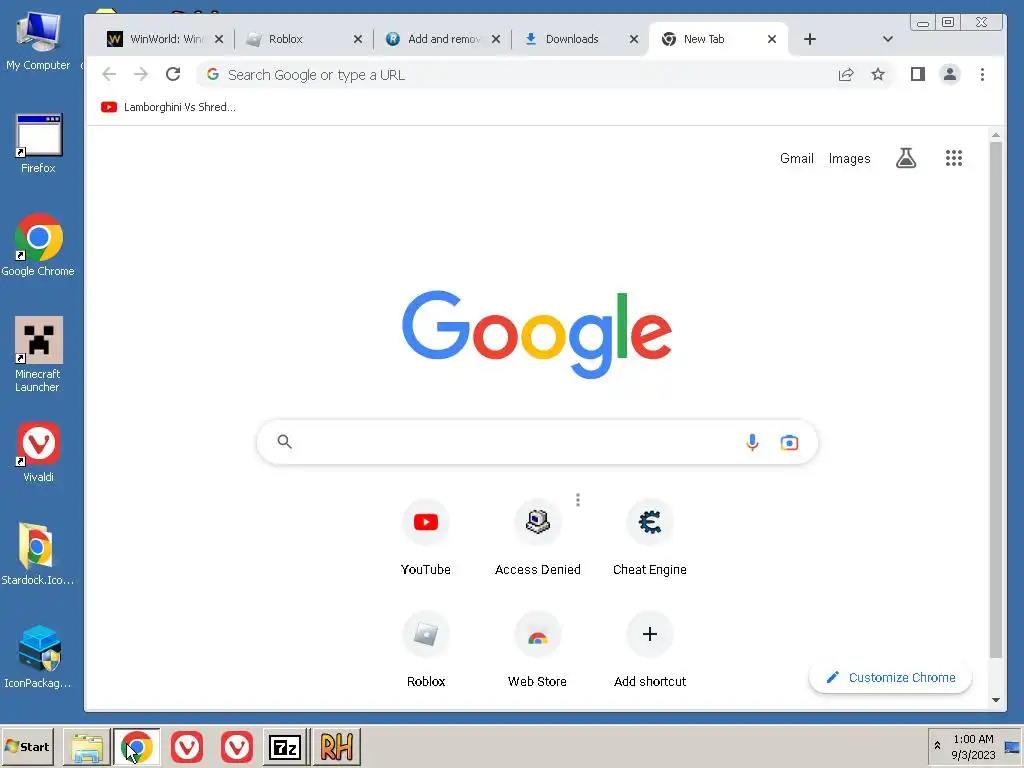The height and width of the screenshot is (768, 1024).
Task: Open the Roblox shortcut tile
Action: (x=426, y=648)
